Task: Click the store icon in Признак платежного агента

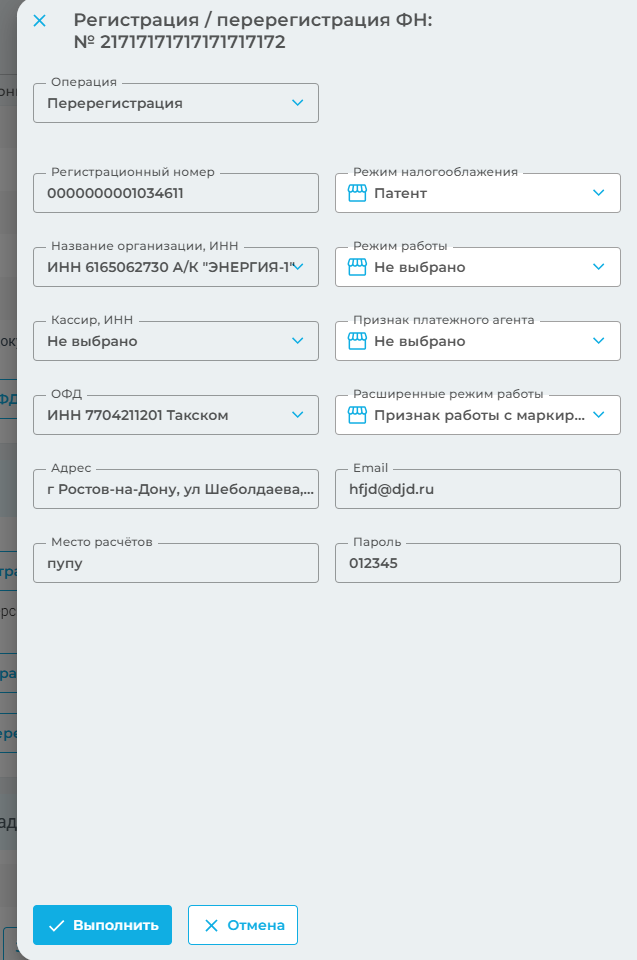Action: pyautogui.click(x=358, y=341)
